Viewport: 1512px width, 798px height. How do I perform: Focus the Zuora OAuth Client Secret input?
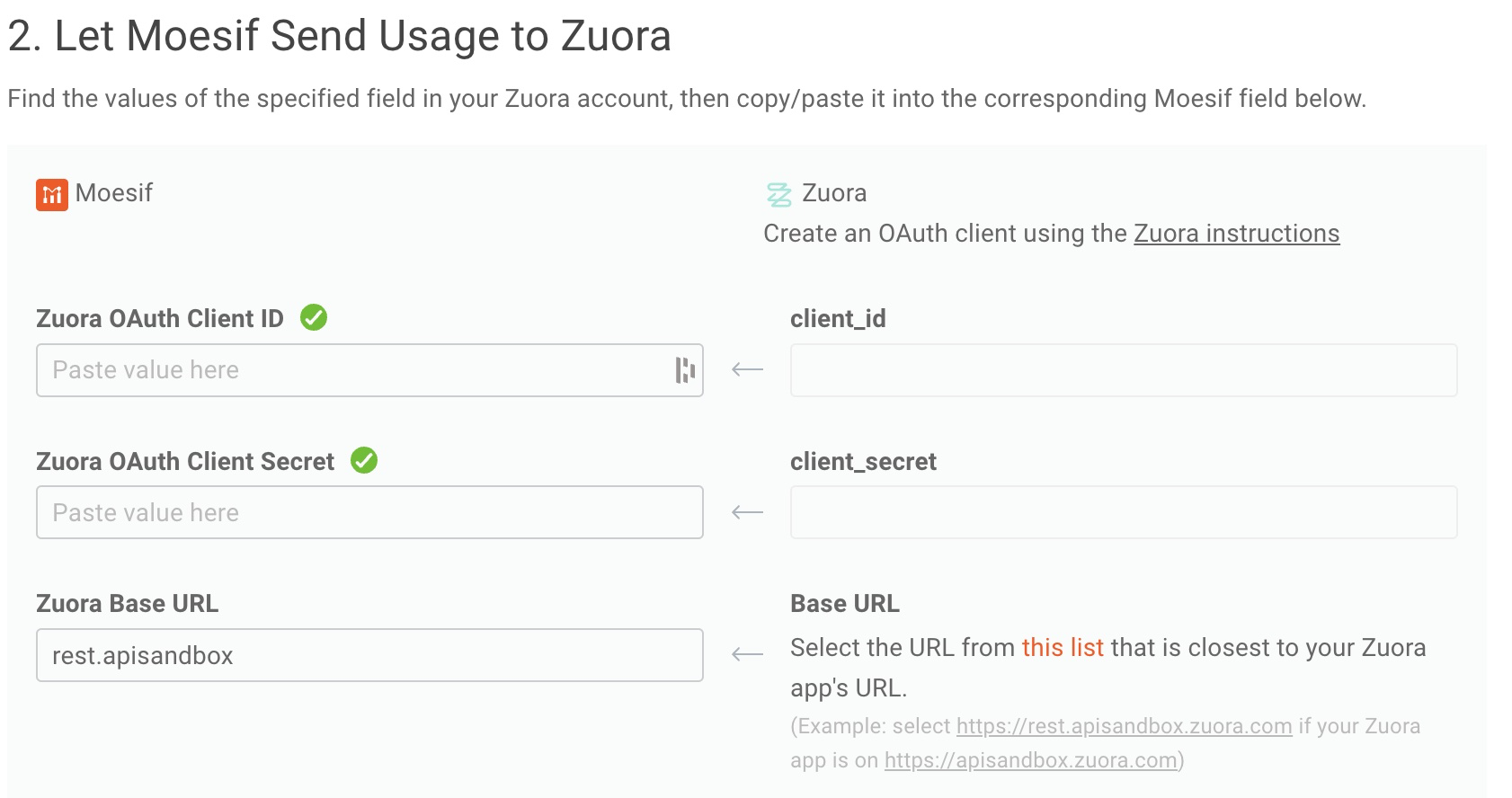369,512
